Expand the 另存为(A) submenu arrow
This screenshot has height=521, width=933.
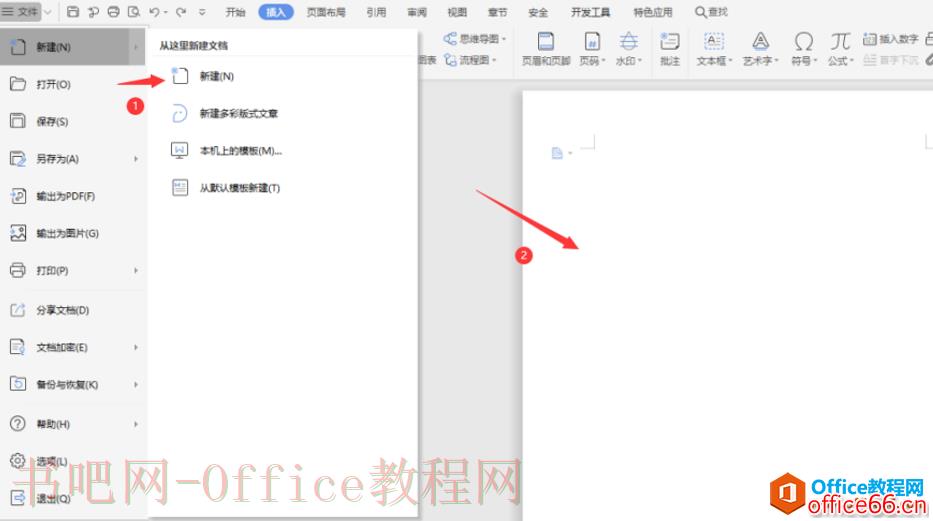pyautogui.click(x=136, y=159)
